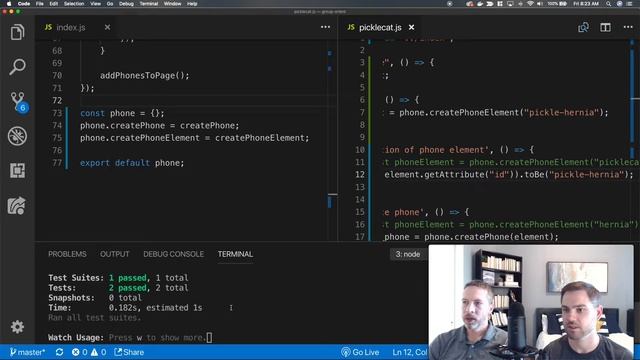Click 'addPhonesToPage();' on line 70
The height and width of the screenshot is (360, 640).
click(x=144, y=76)
